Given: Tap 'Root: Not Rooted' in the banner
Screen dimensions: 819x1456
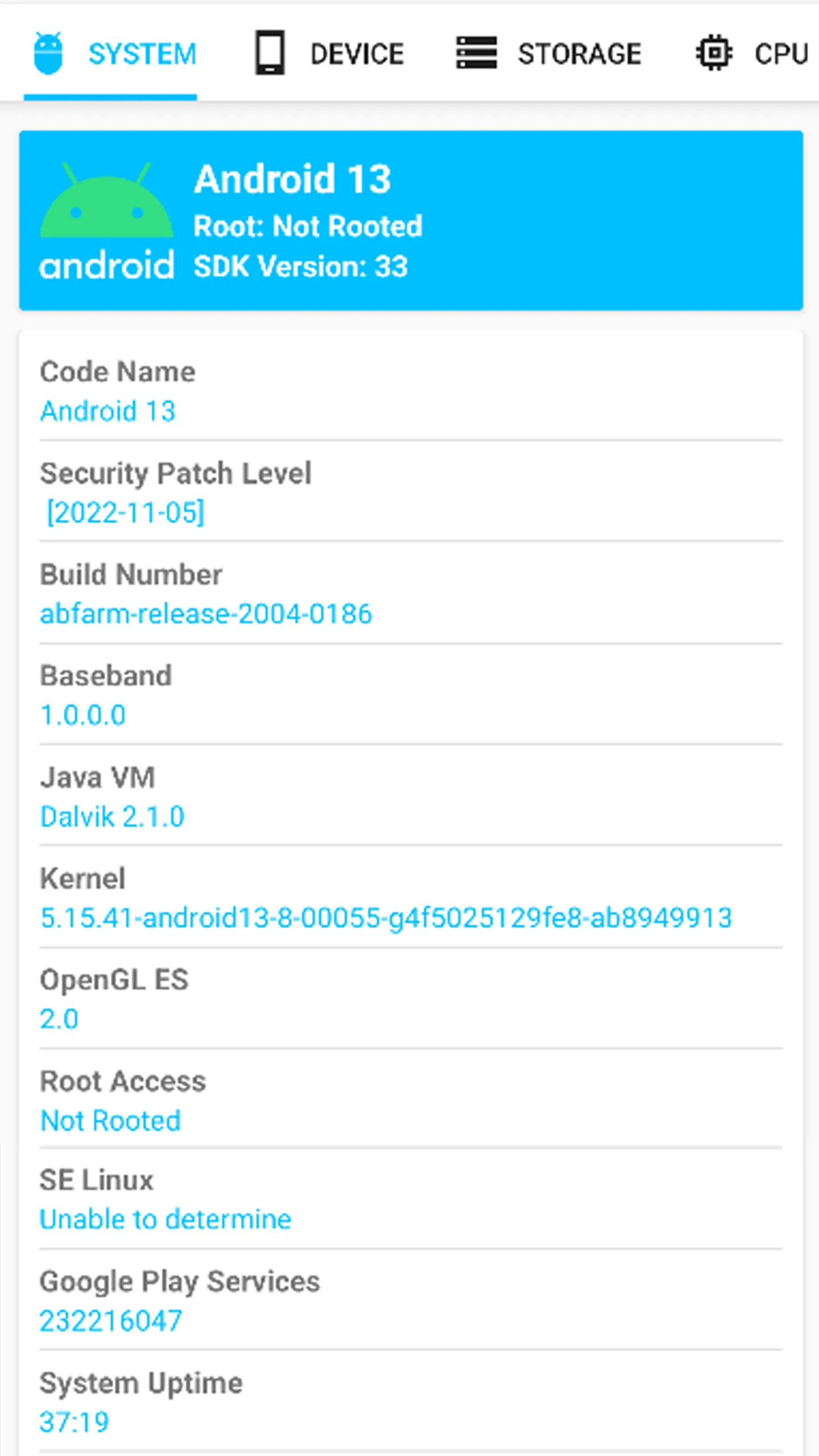Looking at the screenshot, I should point(308,226).
